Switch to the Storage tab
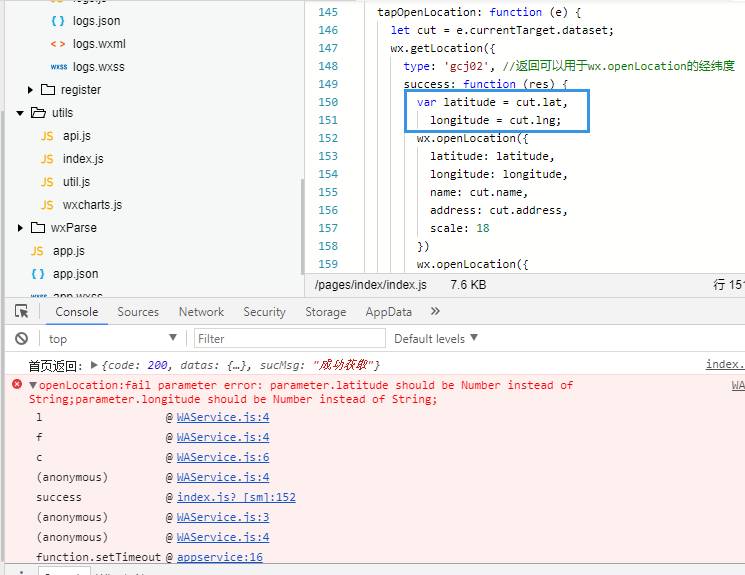 [x=325, y=312]
